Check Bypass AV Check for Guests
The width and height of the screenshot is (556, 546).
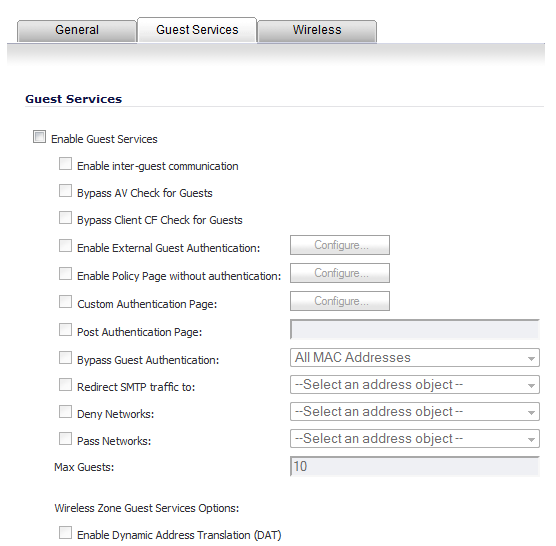[x=65, y=191]
